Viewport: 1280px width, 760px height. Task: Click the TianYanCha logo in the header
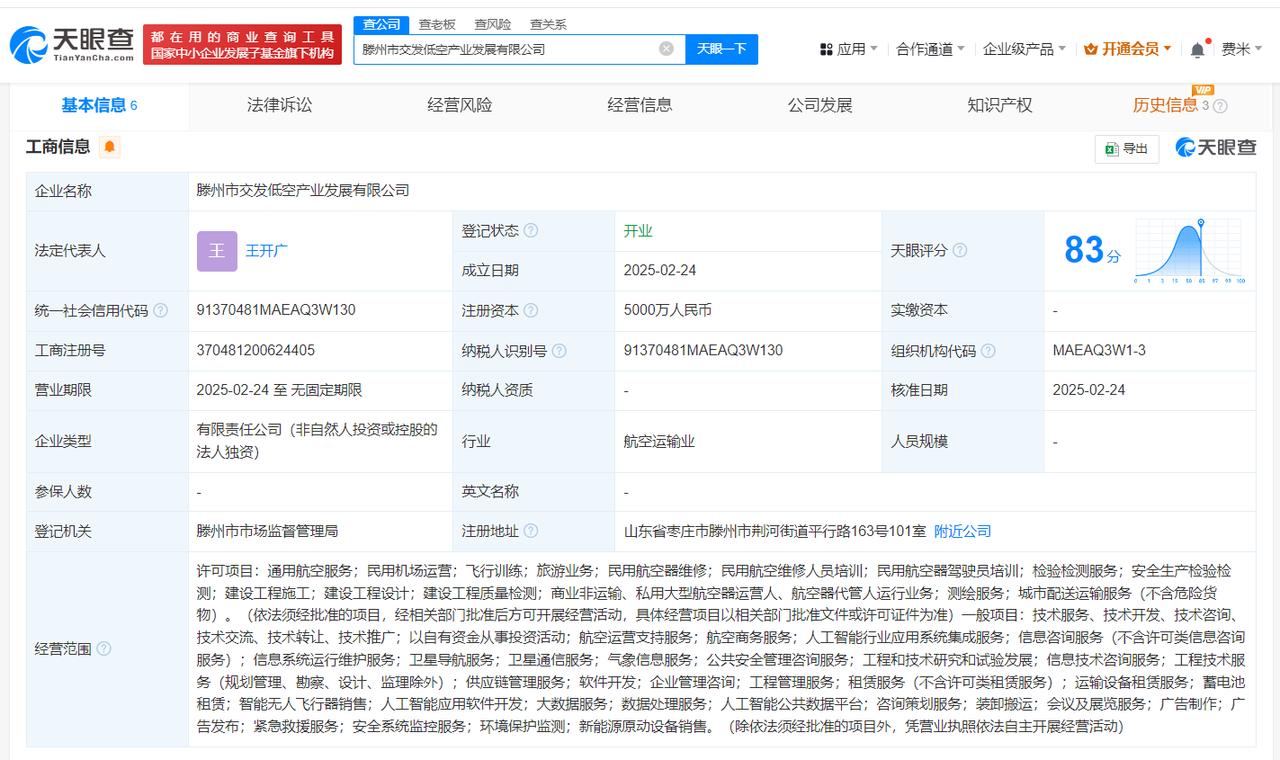[x=72, y=45]
